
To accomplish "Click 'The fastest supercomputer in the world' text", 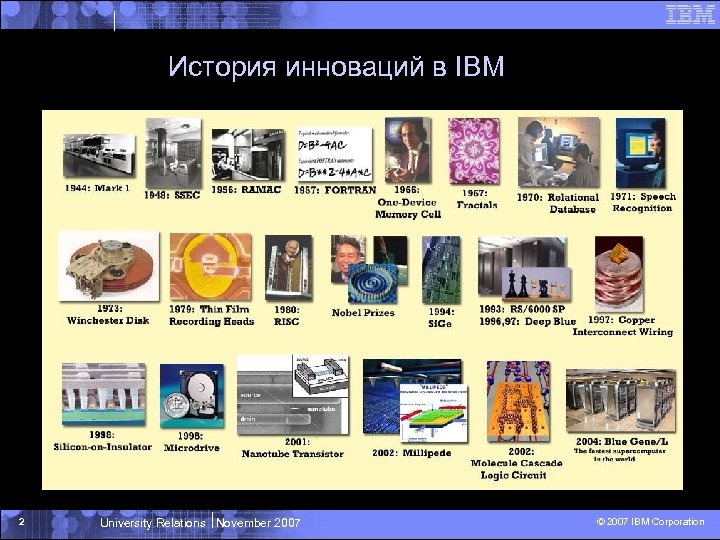I will pyautogui.click(x=619, y=455).
